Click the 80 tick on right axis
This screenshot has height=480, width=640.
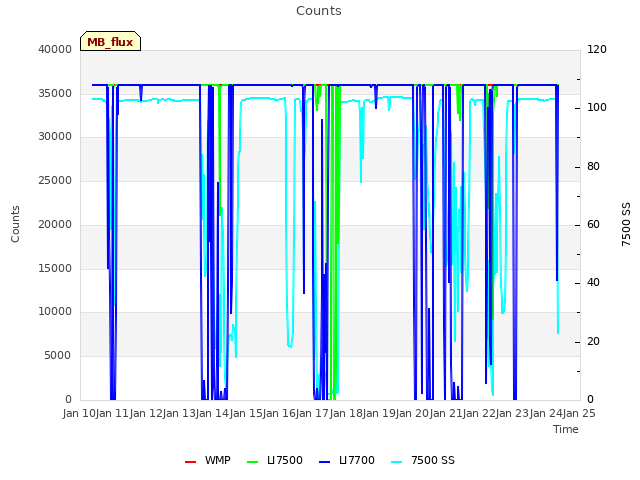click(x=593, y=167)
